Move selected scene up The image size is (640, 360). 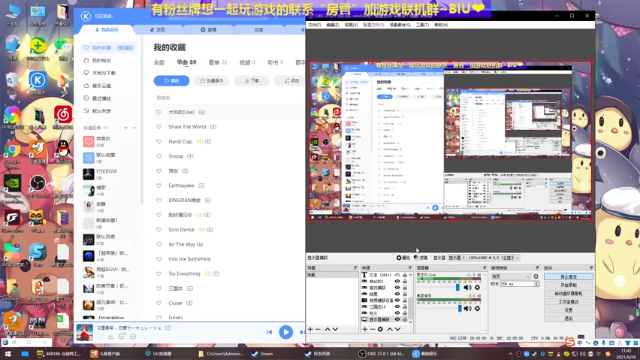pos(327,329)
